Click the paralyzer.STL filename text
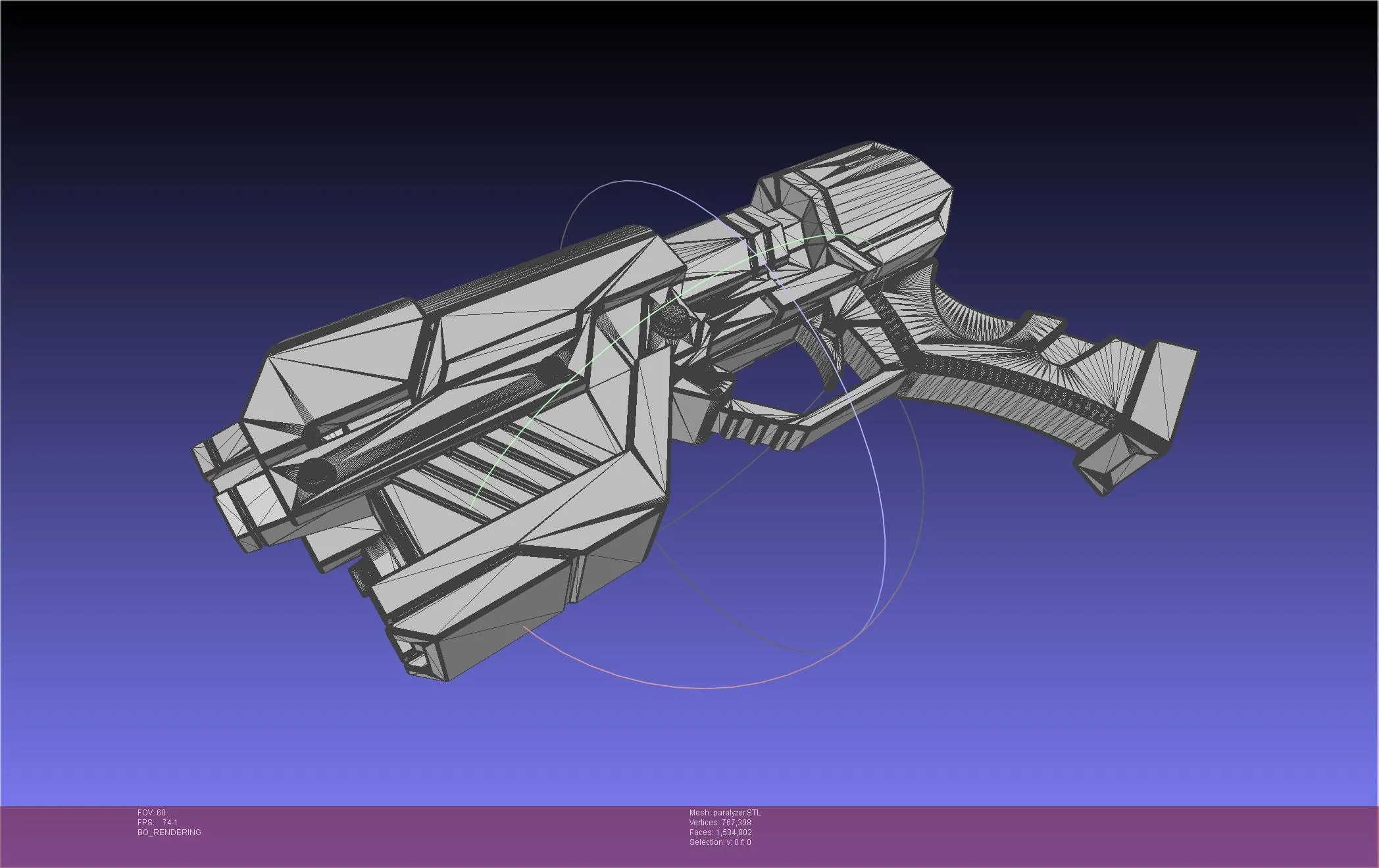The height and width of the screenshot is (868, 1379). pyautogui.click(x=737, y=811)
